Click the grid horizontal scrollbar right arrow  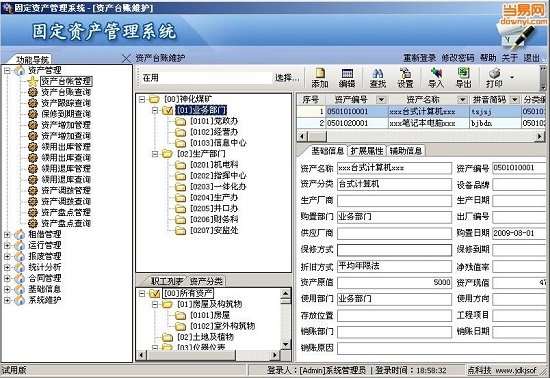(x=540, y=136)
